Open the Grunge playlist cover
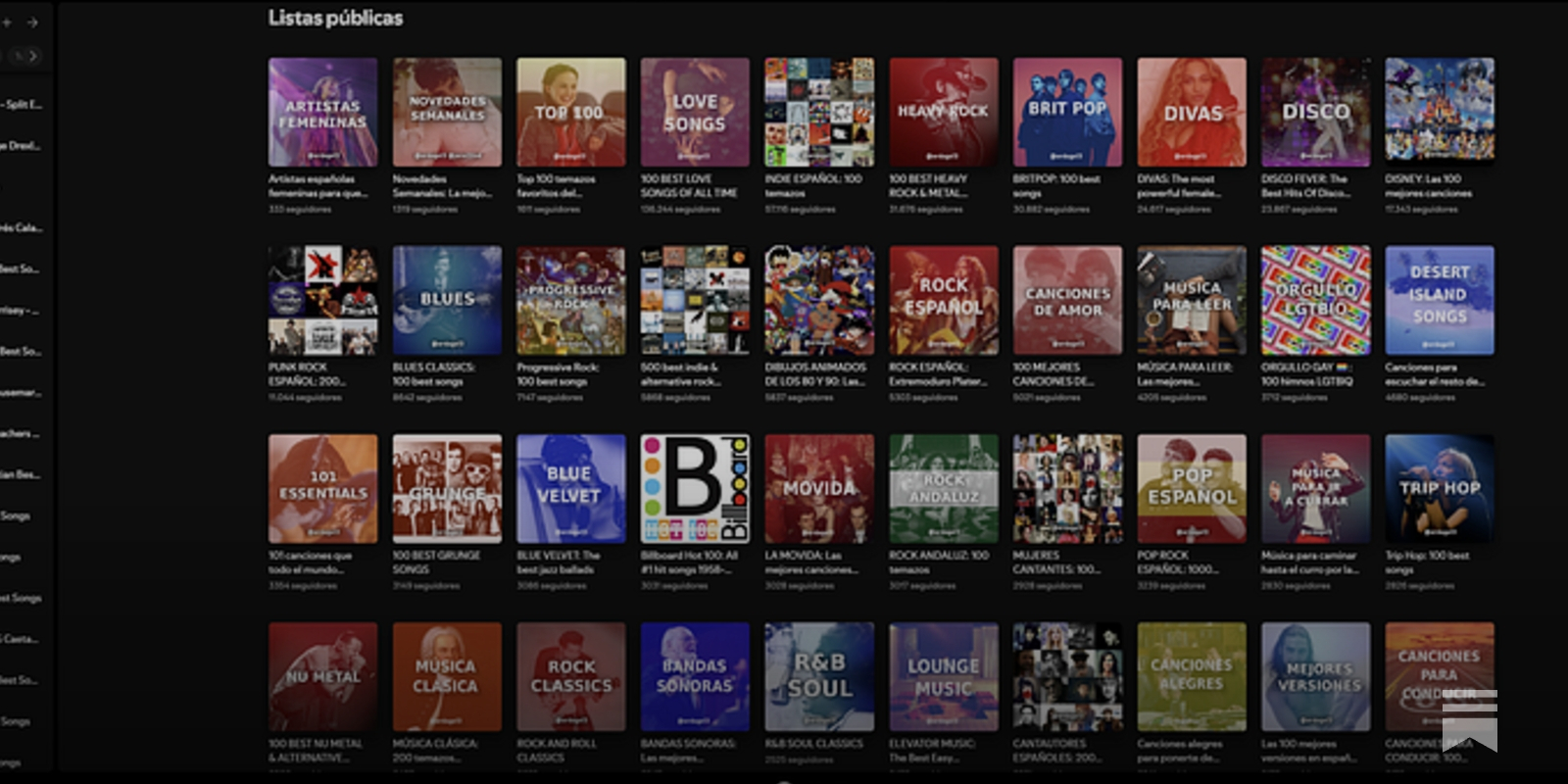The width and height of the screenshot is (1568, 784). (447, 489)
